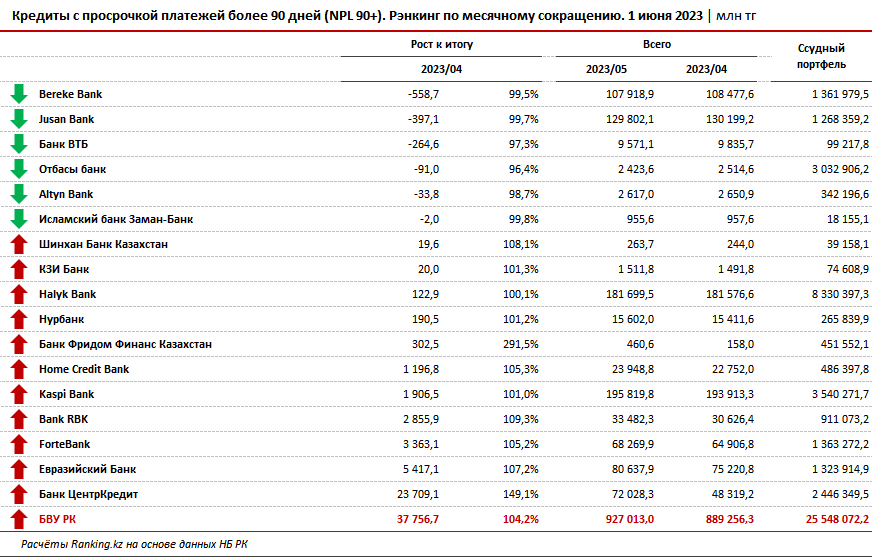Click the red up arrow beside Банк ЦентрКредит
Viewport: 872px width, 557px height.
19,494
